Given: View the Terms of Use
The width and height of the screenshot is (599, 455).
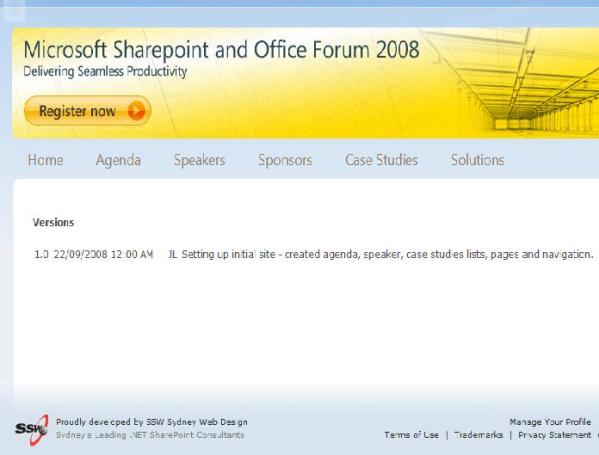Looking at the screenshot, I should pyautogui.click(x=411, y=435).
